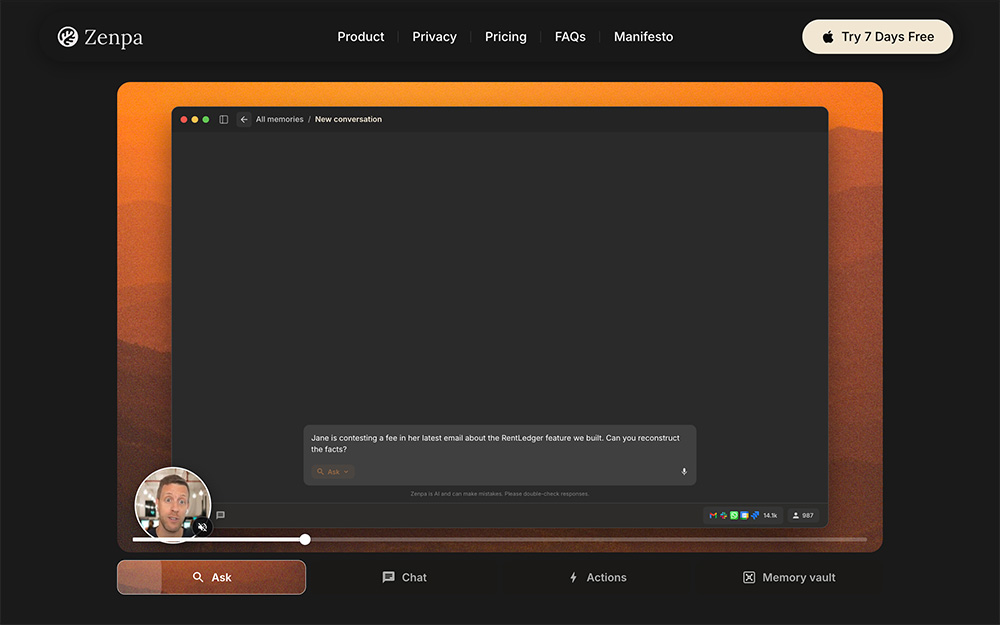The image size is (1000, 625).
Task: Switch to the Memory vault tab
Action: [x=790, y=577]
